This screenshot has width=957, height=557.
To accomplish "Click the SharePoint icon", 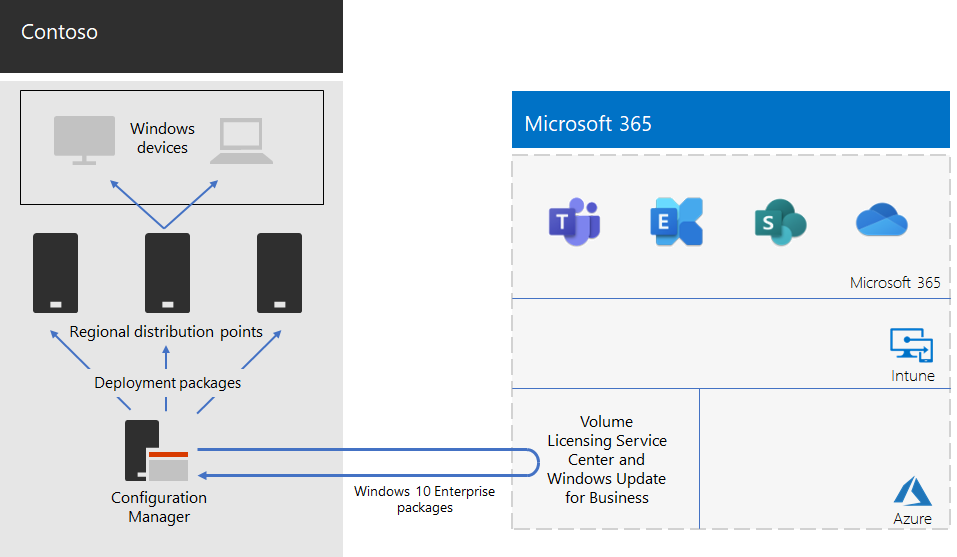I will [x=780, y=222].
